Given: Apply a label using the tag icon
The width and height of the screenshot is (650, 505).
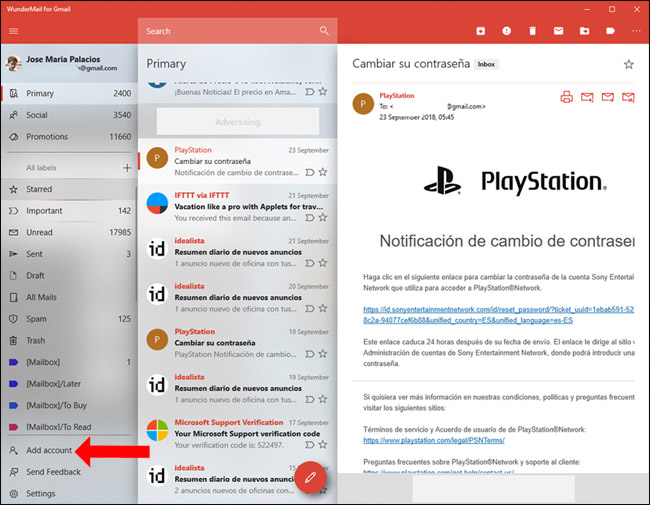Looking at the screenshot, I should pos(610,31).
